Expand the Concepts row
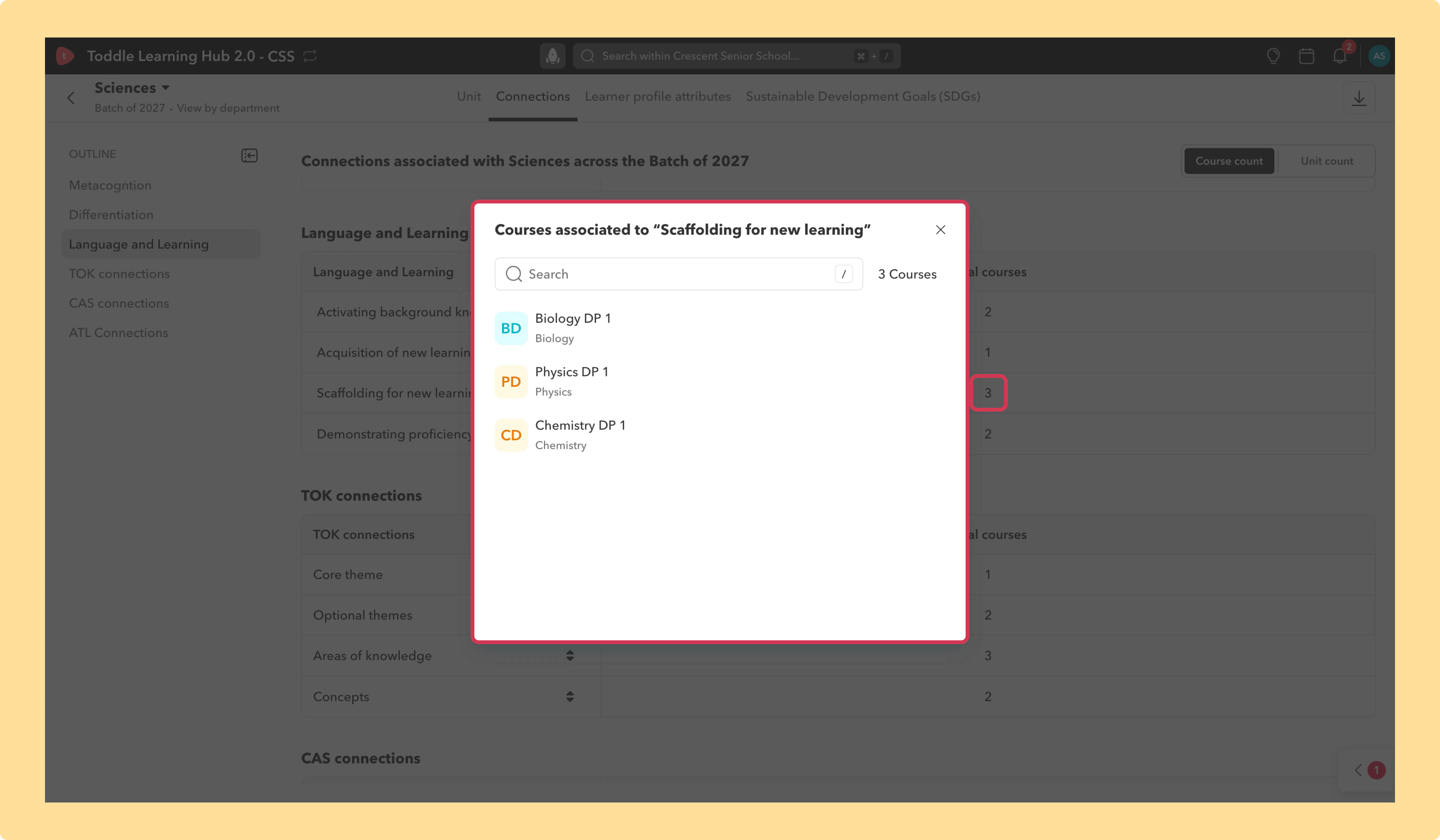Image resolution: width=1440 pixels, height=840 pixels. pyautogui.click(x=570, y=697)
